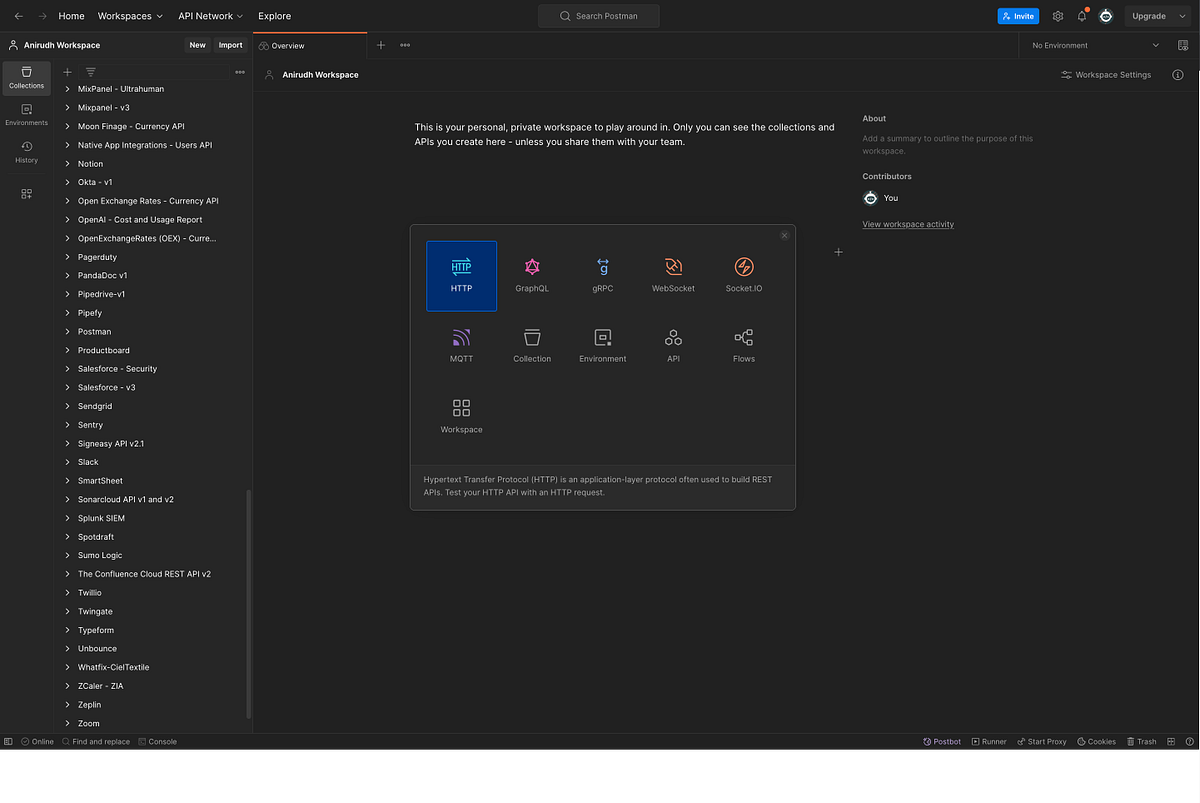Screen dimensions: 1200x803
Task: Click the Invite button
Action: 1018,16
